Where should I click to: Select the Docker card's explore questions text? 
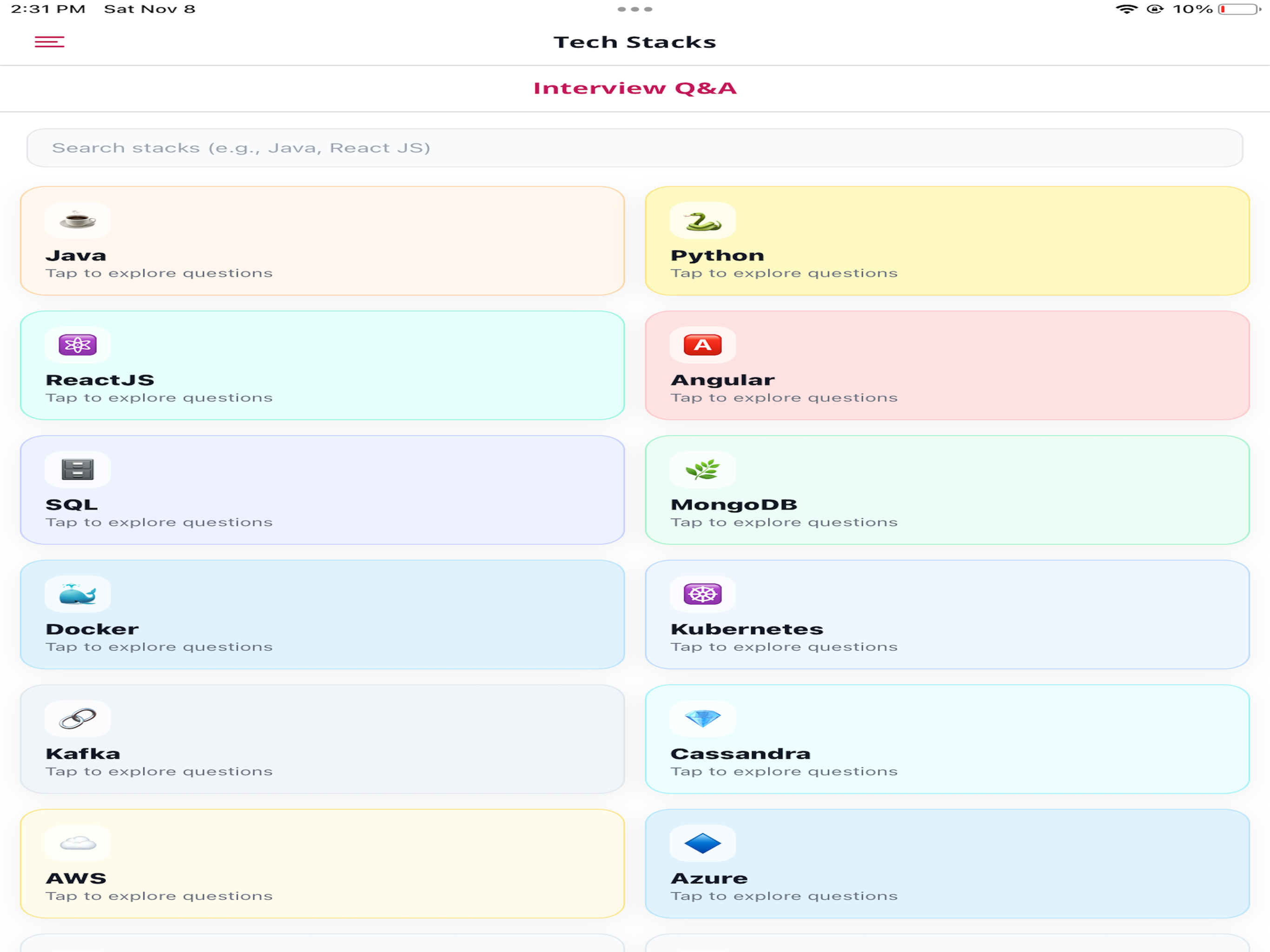(159, 647)
